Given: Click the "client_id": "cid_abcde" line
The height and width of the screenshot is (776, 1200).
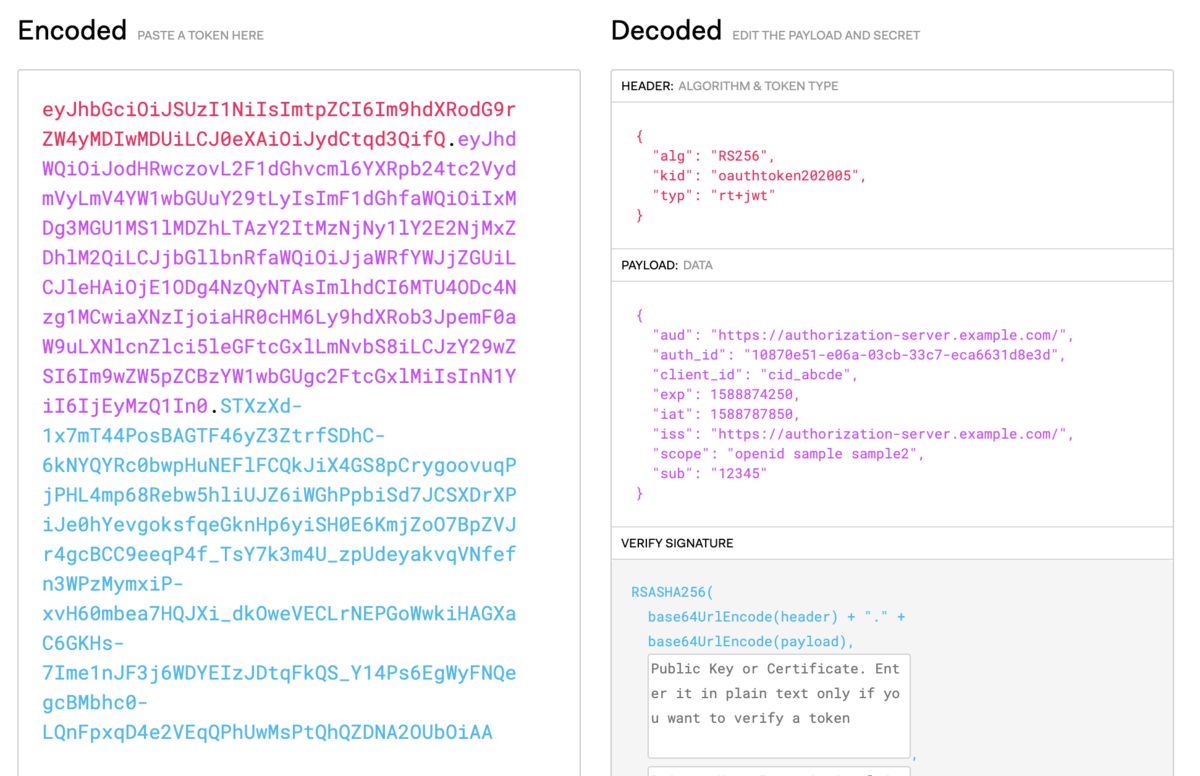Looking at the screenshot, I should pyautogui.click(x=755, y=375).
